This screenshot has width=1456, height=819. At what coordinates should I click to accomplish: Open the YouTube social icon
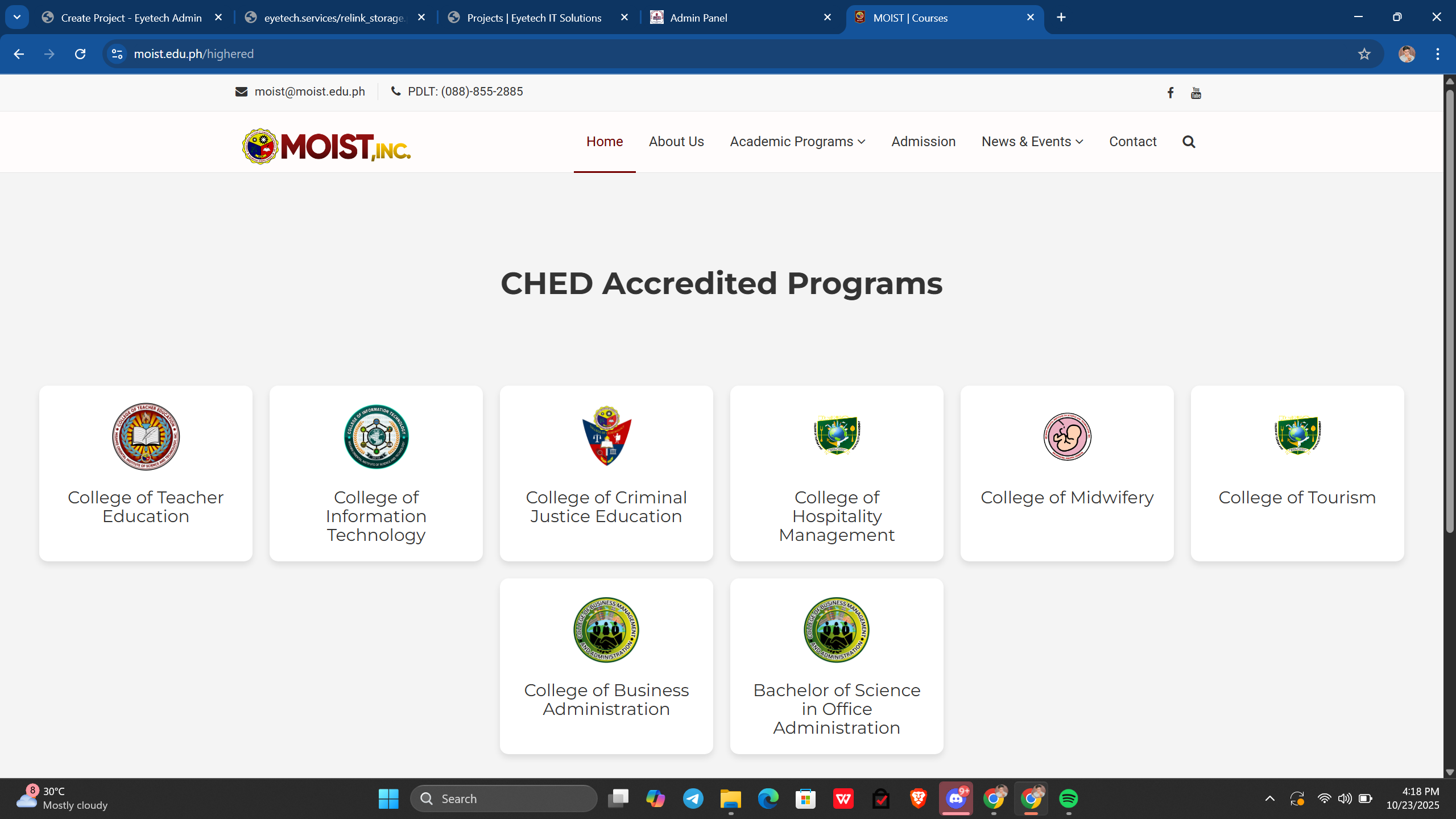click(1196, 93)
